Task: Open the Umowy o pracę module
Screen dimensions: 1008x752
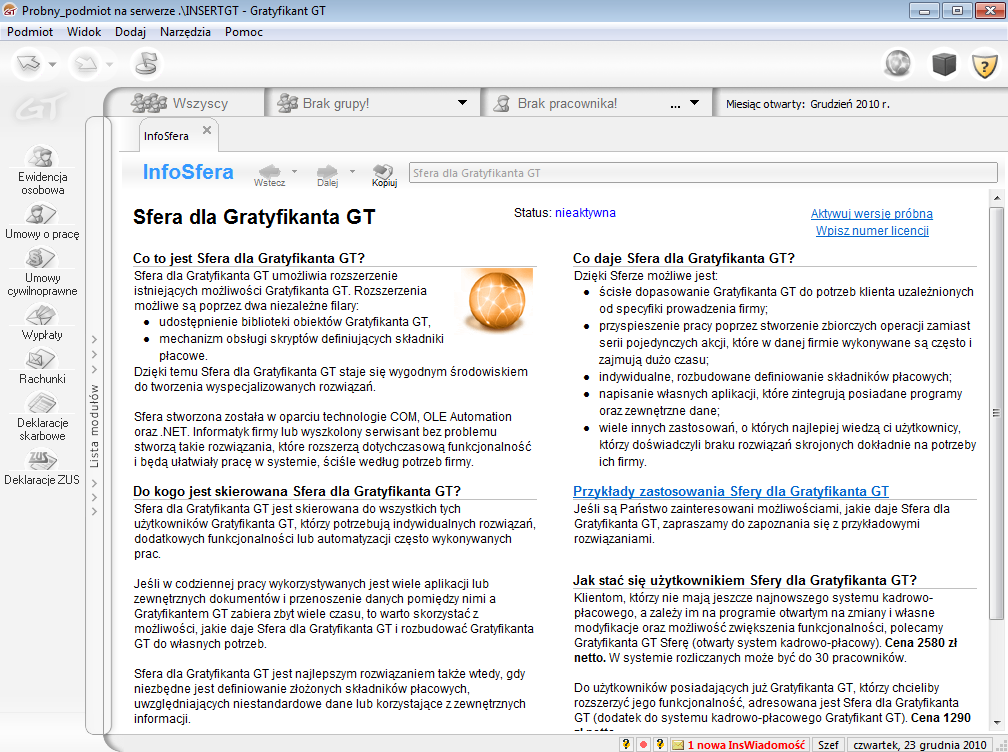Action: (41, 221)
